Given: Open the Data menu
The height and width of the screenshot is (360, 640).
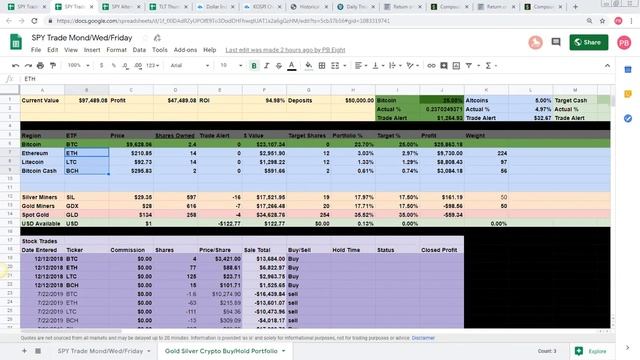Looking at the screenshot, I should pos(139,50).
